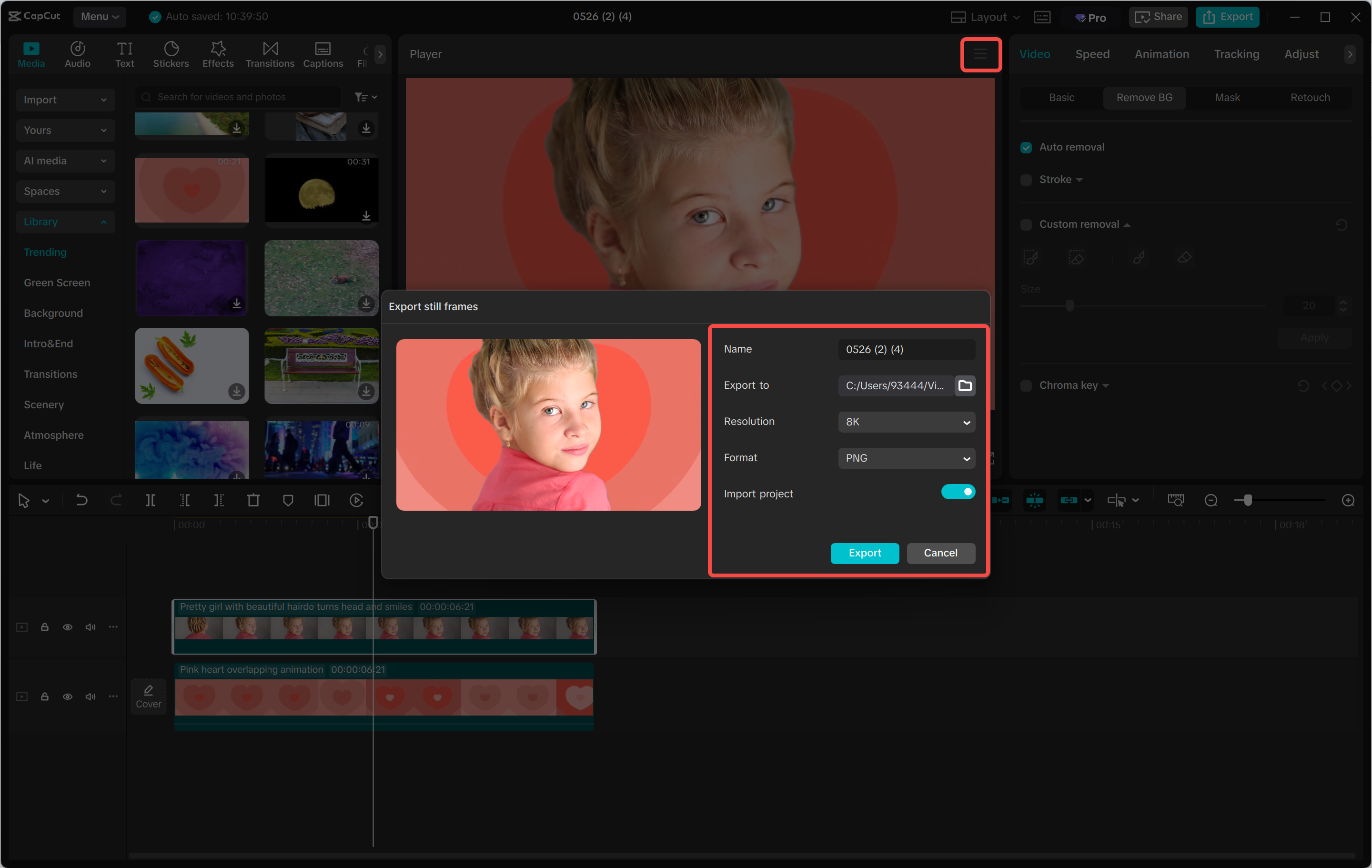1372x868 pixels.
Task: Click the Undo icon above the timeline
Action: pos(81,500)
